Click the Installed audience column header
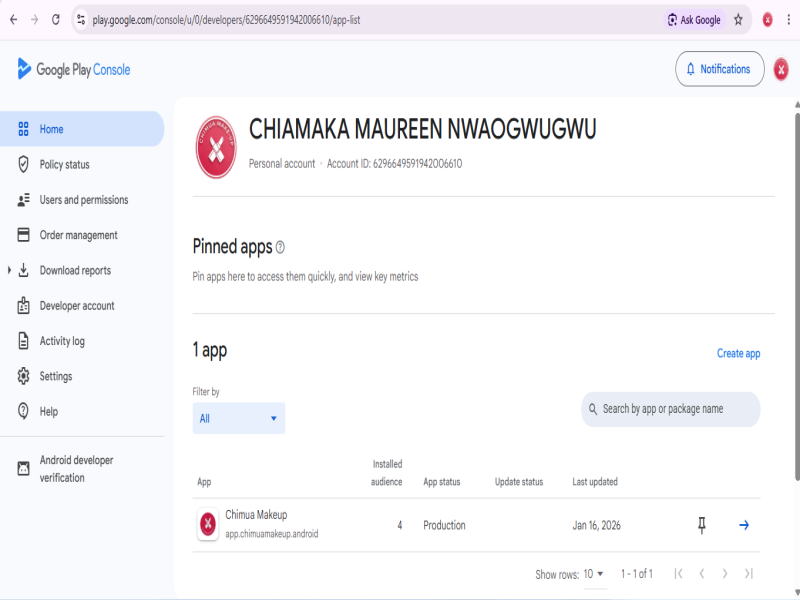800x600 pixels. coord(387,472)
